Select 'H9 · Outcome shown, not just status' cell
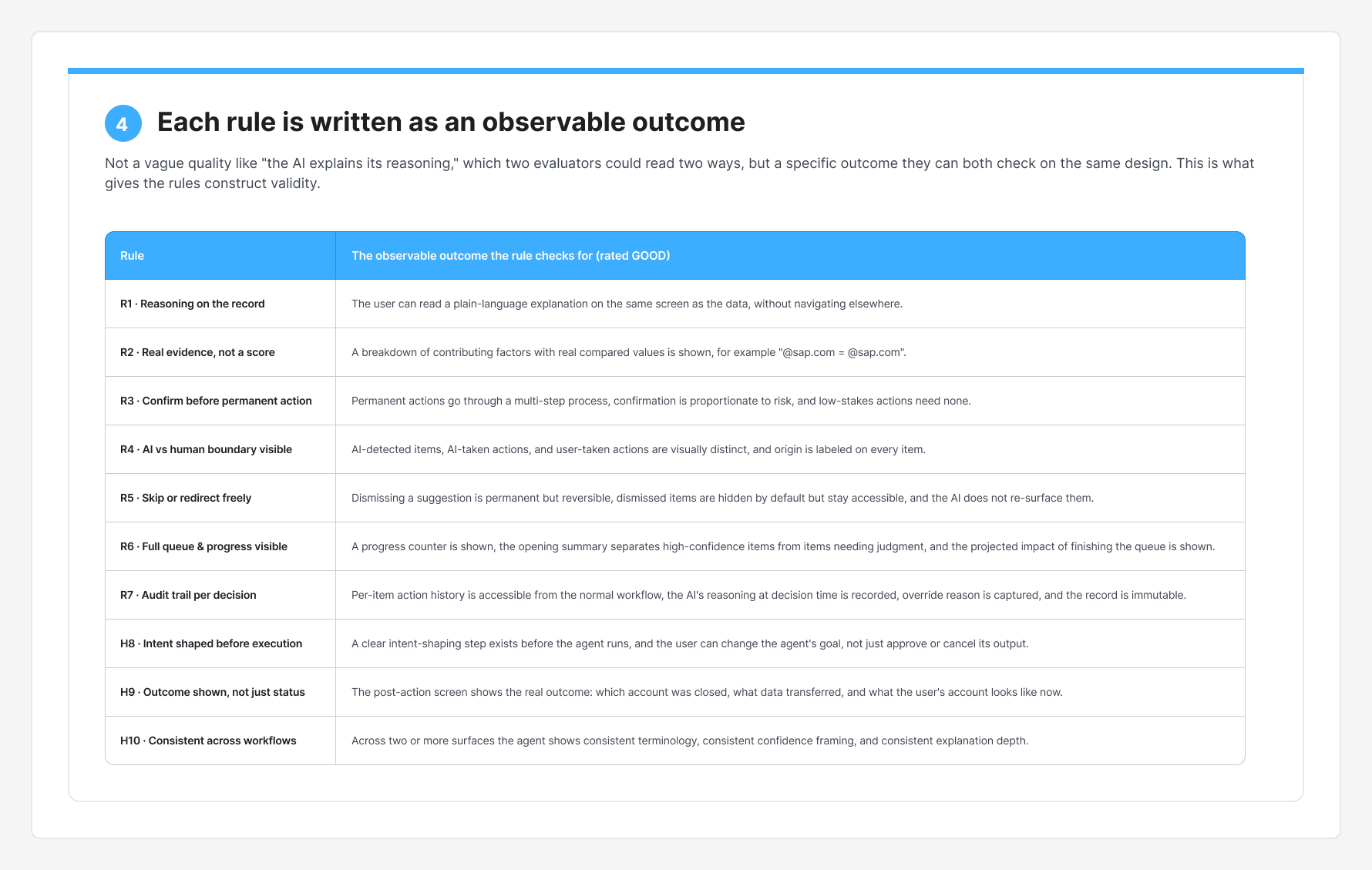This screenshot has height=870, width=1372. pyautogui.click(x=220, y=692)
